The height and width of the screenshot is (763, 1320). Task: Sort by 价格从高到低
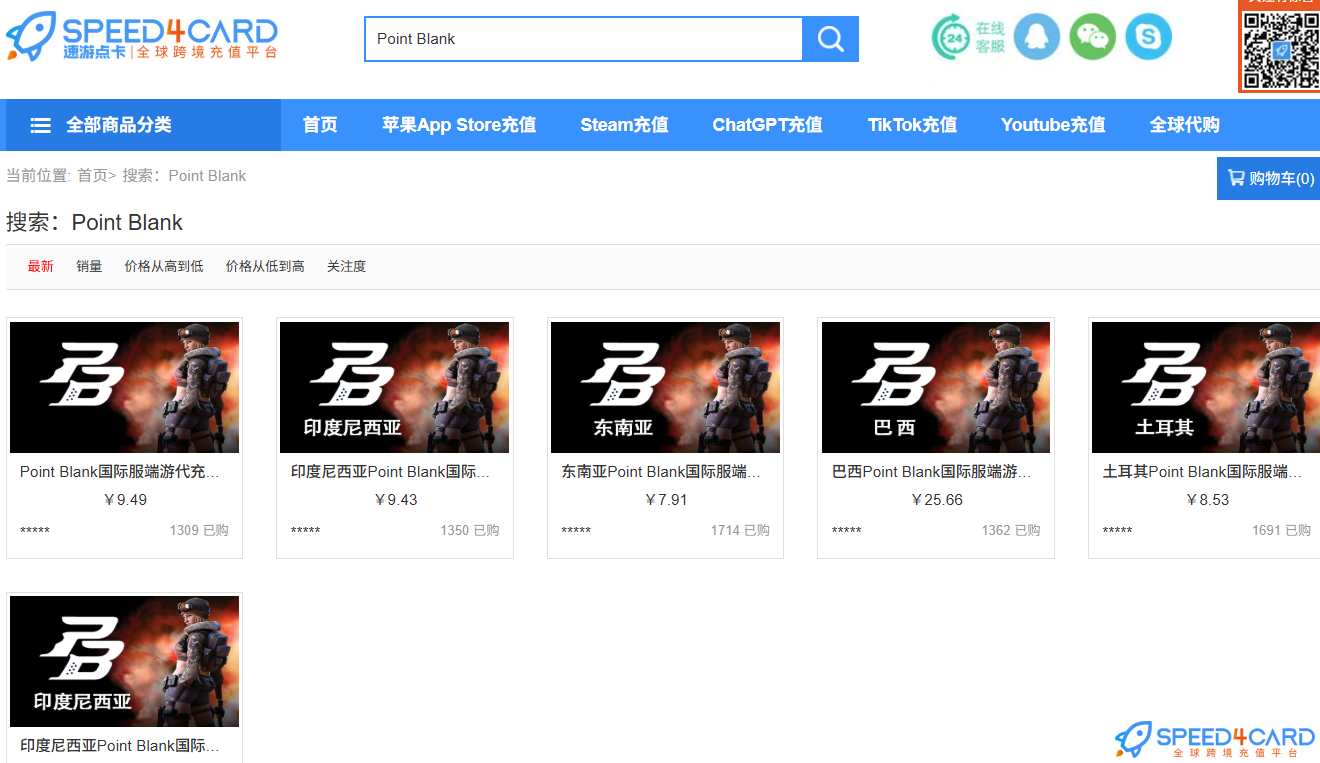[x=164, y=266]
